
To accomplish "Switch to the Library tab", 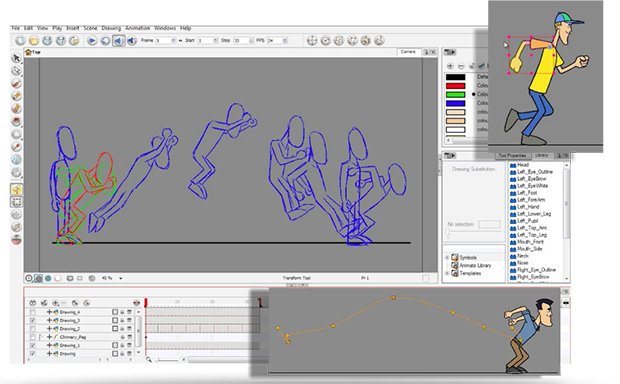I will click(x=541, y=155).
